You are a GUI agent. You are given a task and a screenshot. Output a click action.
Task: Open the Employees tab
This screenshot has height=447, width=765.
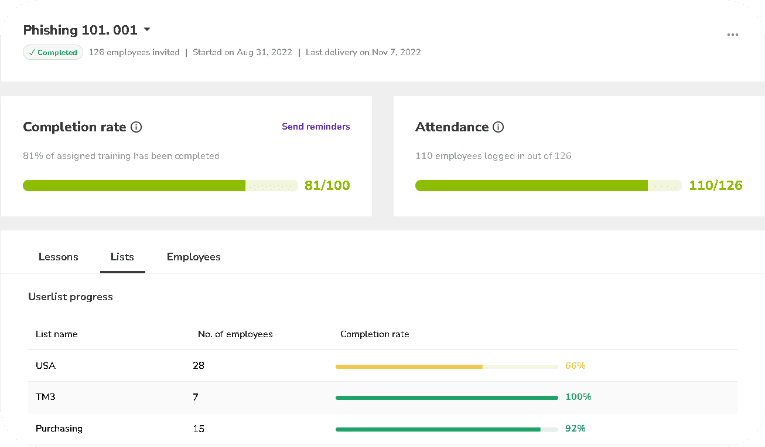point(193,257)
